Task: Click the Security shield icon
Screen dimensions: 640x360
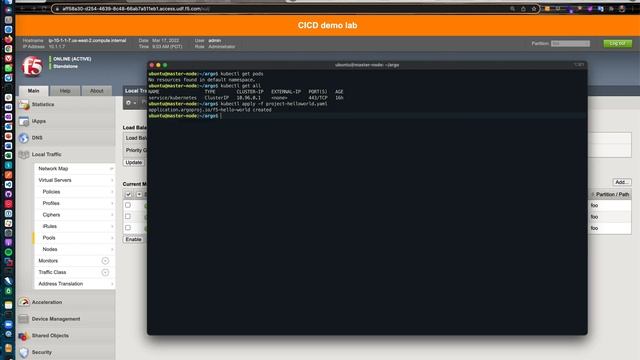Action: [x=24, y=352]
